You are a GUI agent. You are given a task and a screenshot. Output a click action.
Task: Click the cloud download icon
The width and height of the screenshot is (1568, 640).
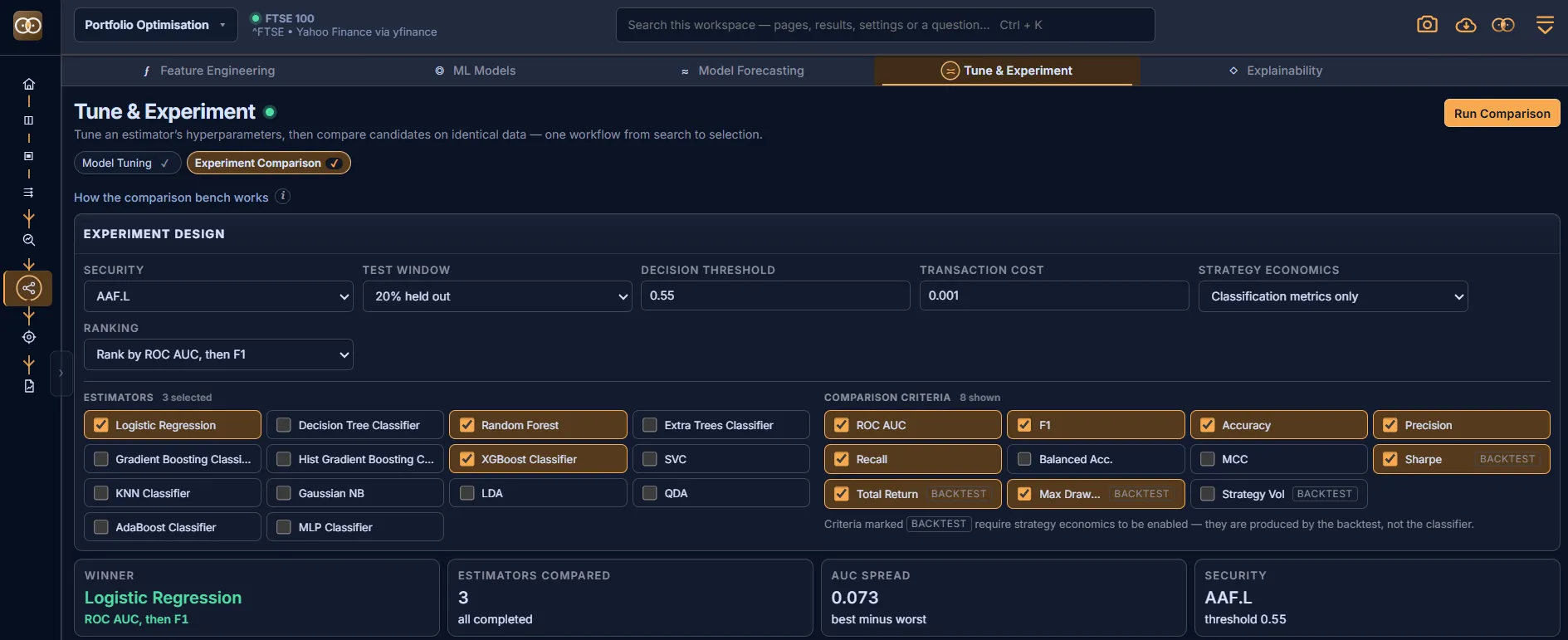coord(1466,25)
